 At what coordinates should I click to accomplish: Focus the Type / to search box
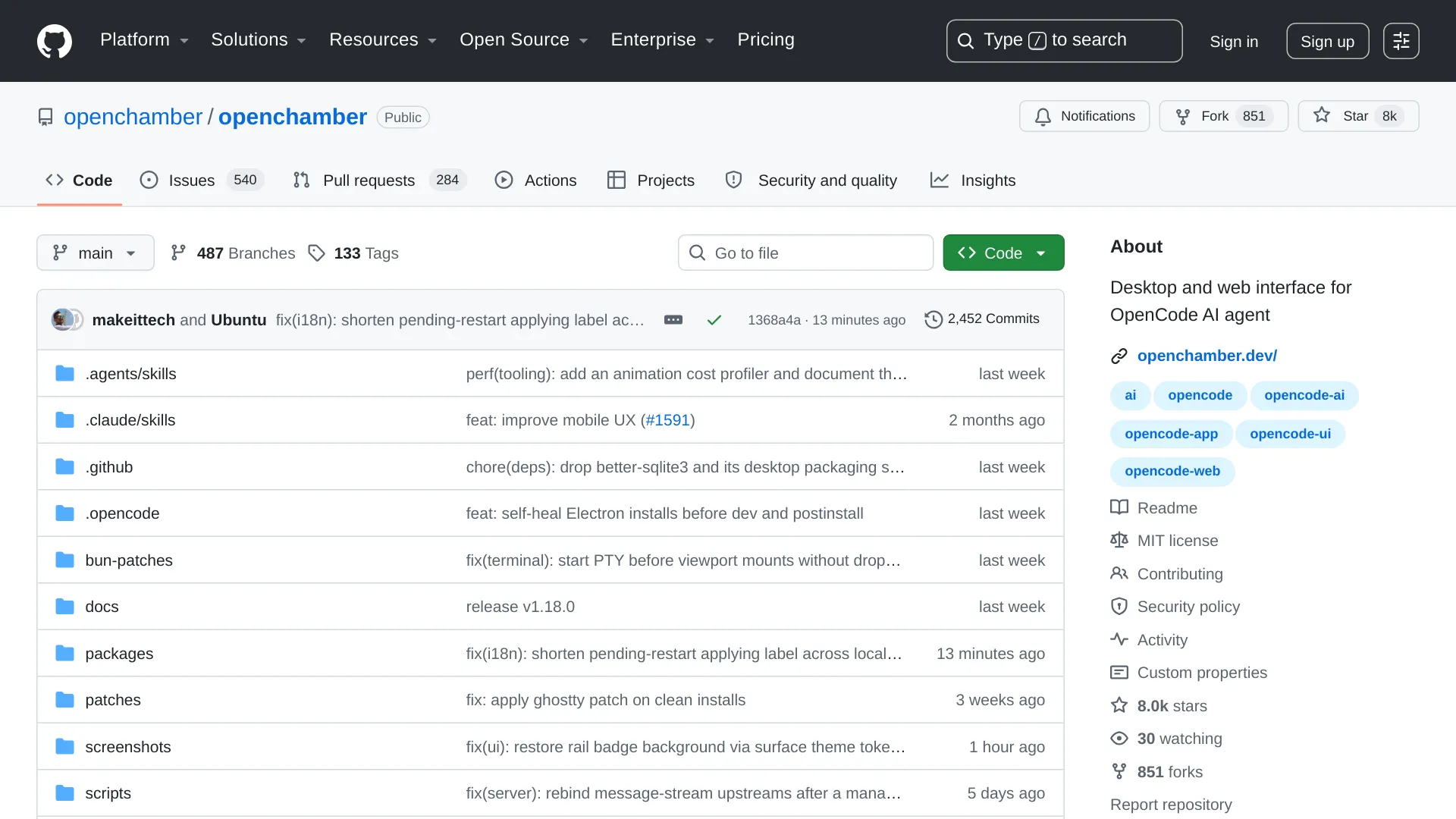(1064, 41)
